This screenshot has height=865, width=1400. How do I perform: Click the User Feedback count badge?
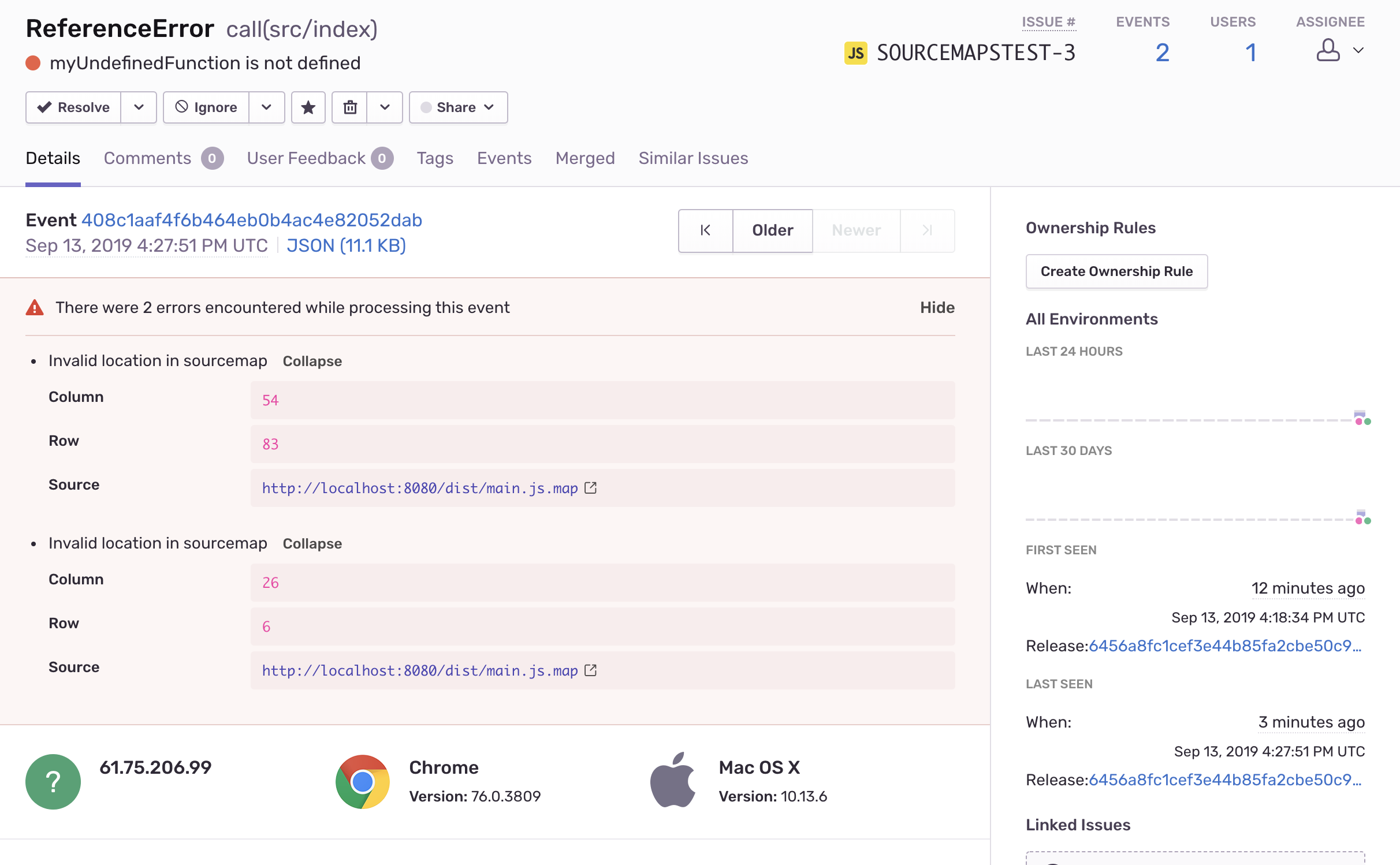(x=382, y=158)
